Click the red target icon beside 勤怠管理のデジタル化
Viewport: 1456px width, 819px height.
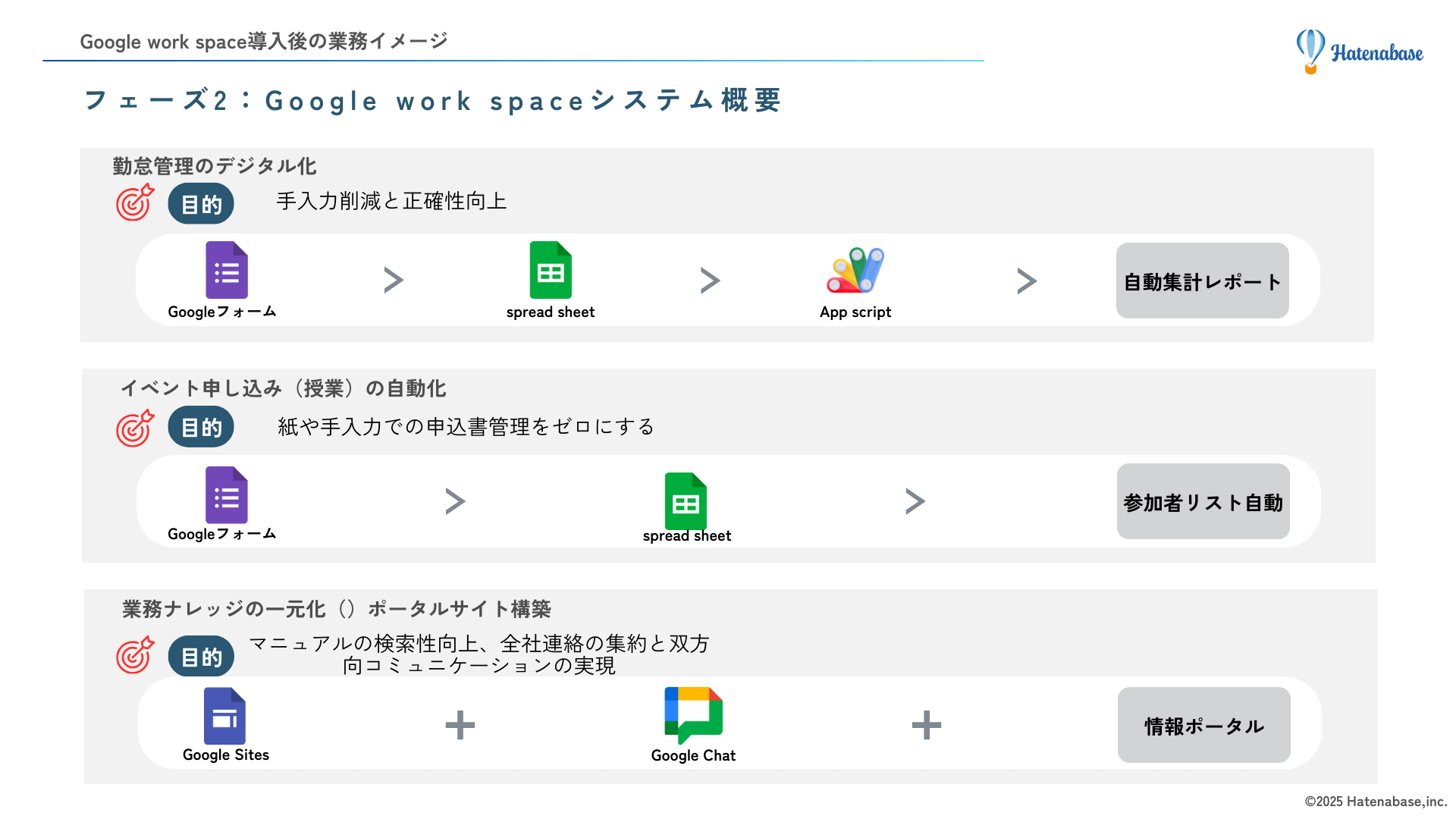[x=133, y=203]
